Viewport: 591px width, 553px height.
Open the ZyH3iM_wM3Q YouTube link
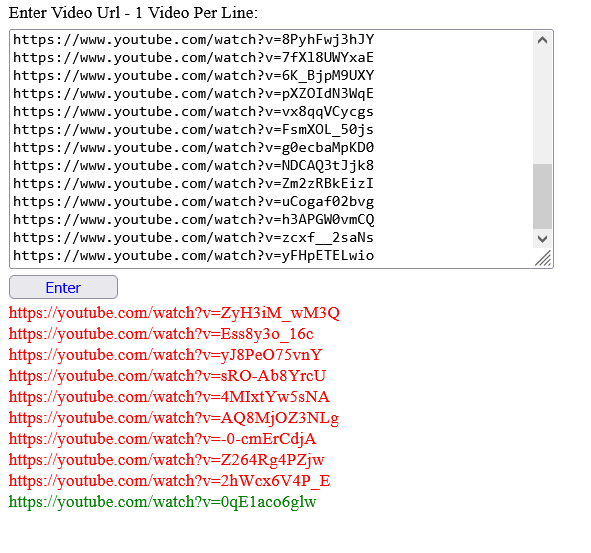click(x=174, y=313)
